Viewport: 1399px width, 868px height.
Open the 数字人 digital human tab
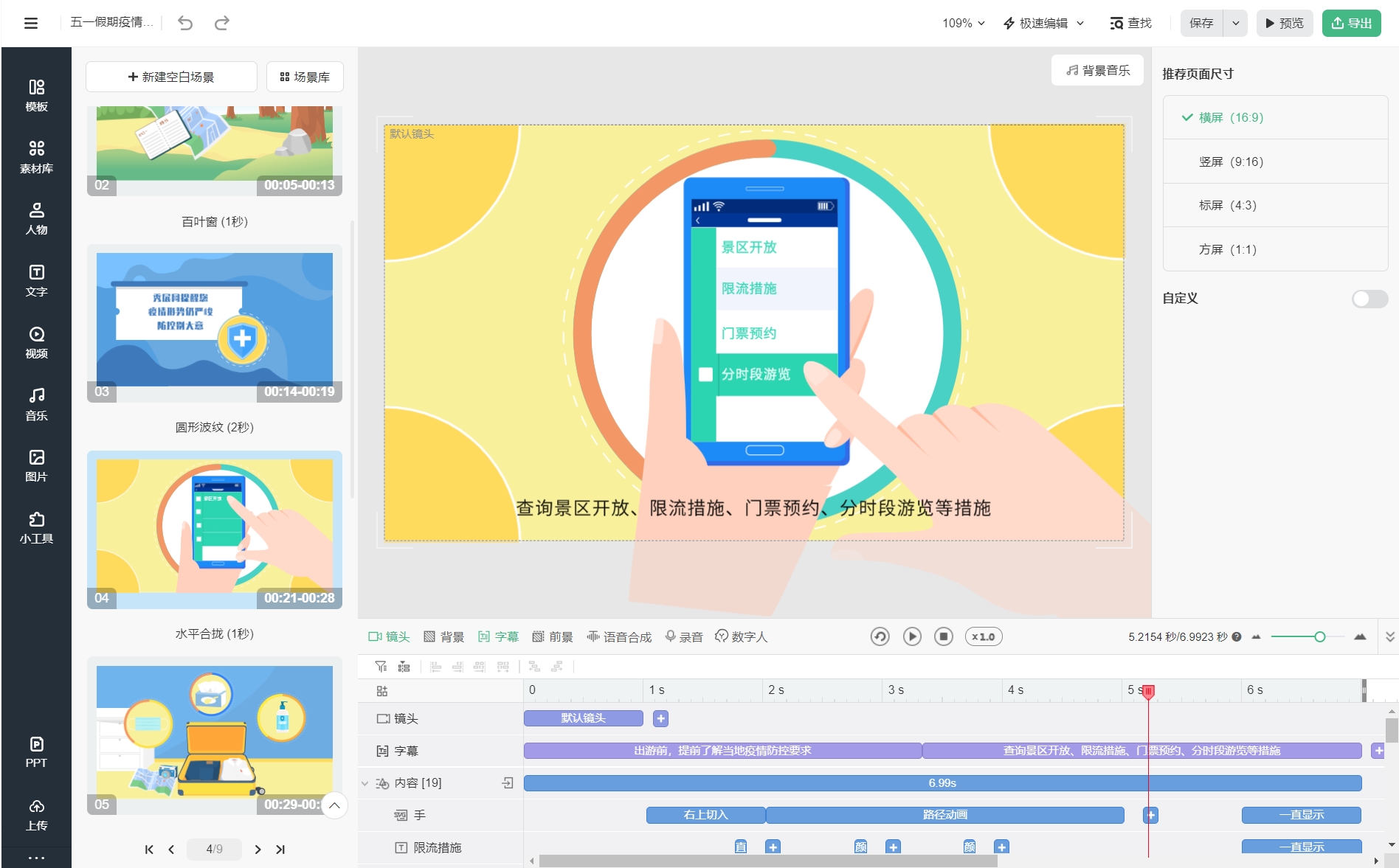(x=742, y=636)
